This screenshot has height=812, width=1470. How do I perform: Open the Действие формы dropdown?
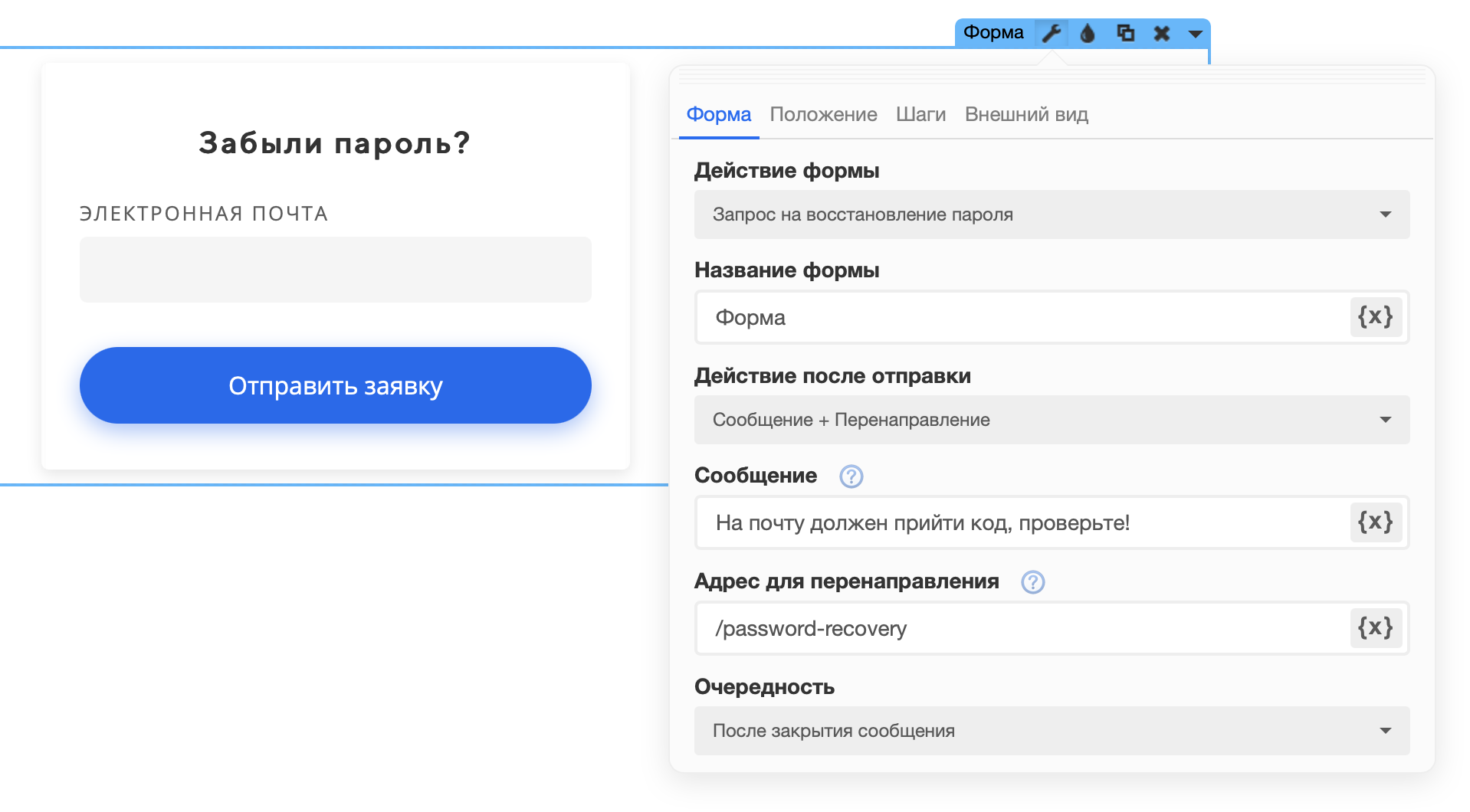[x=1052, y=214]
